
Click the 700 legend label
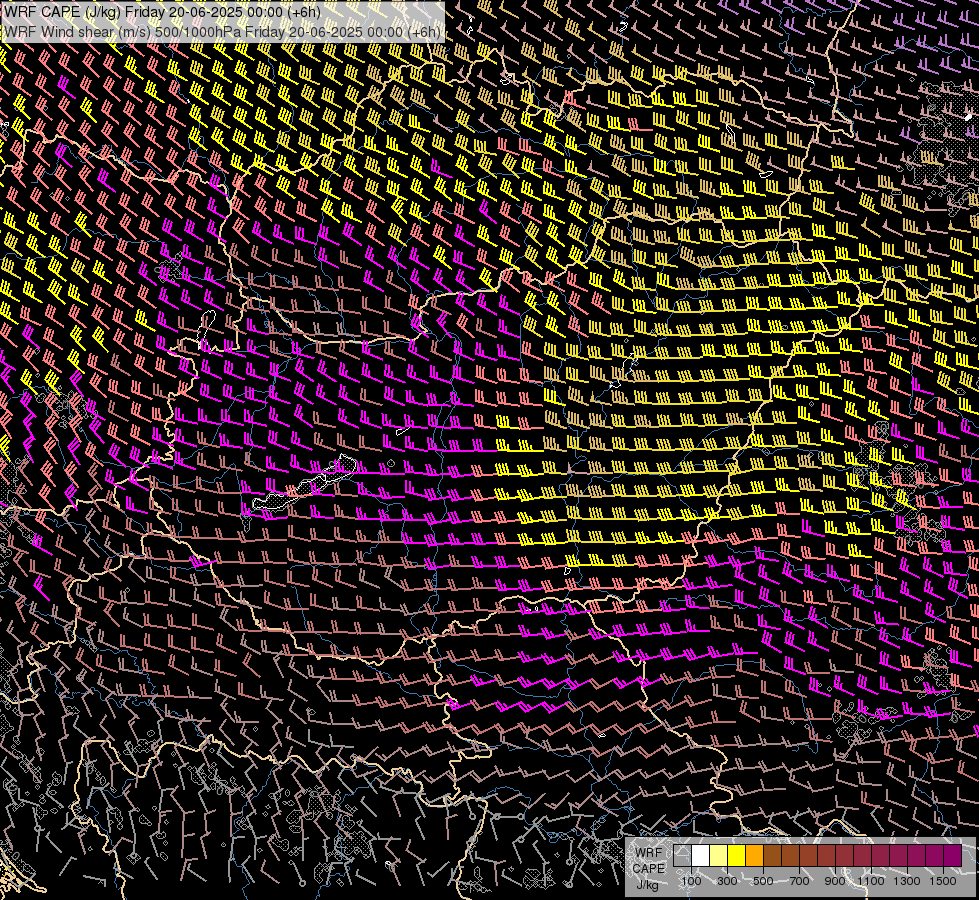click(799, 881)
